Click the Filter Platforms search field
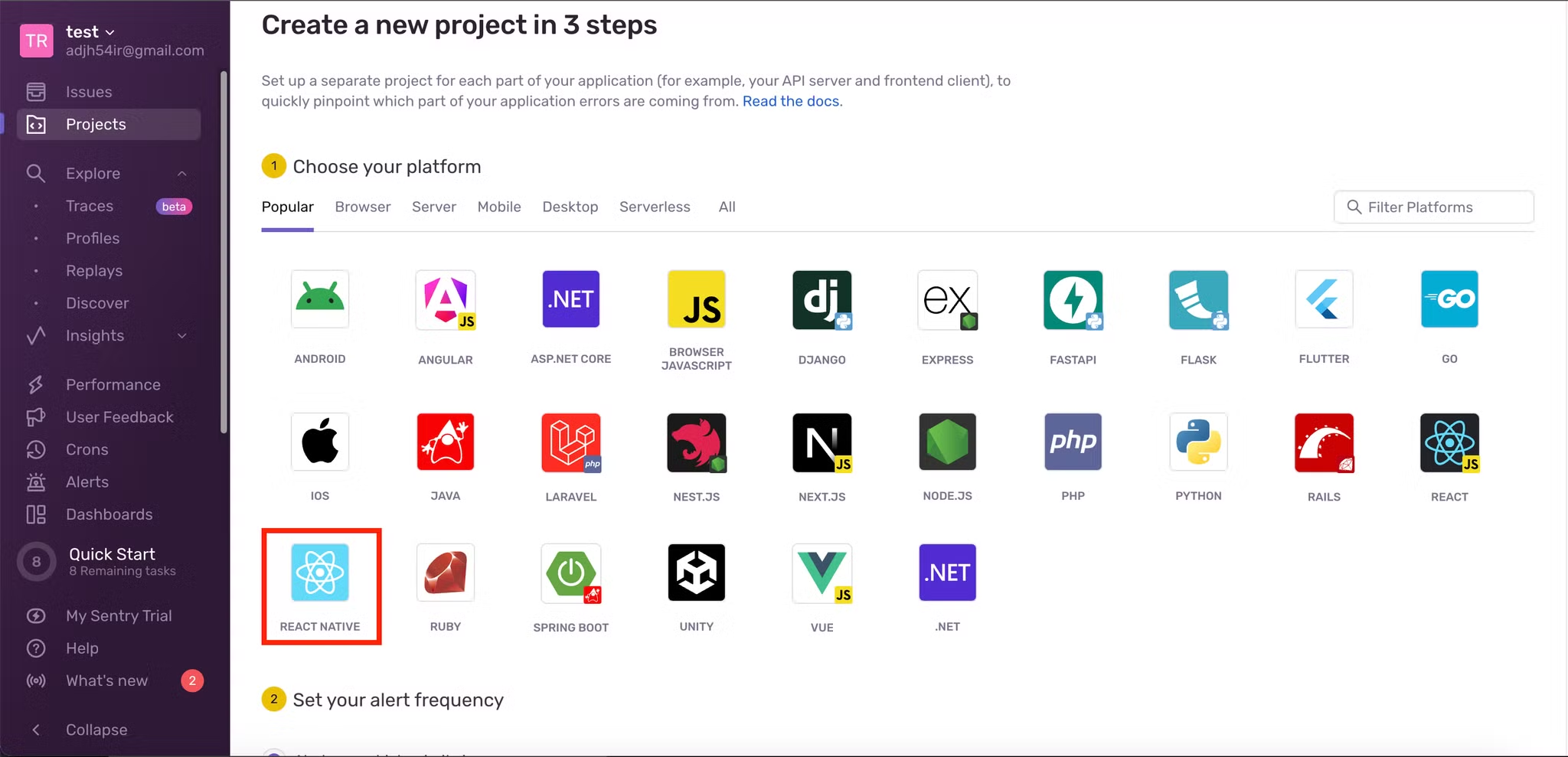Viewport: 1568px width, 757px height. (1434, 207)
